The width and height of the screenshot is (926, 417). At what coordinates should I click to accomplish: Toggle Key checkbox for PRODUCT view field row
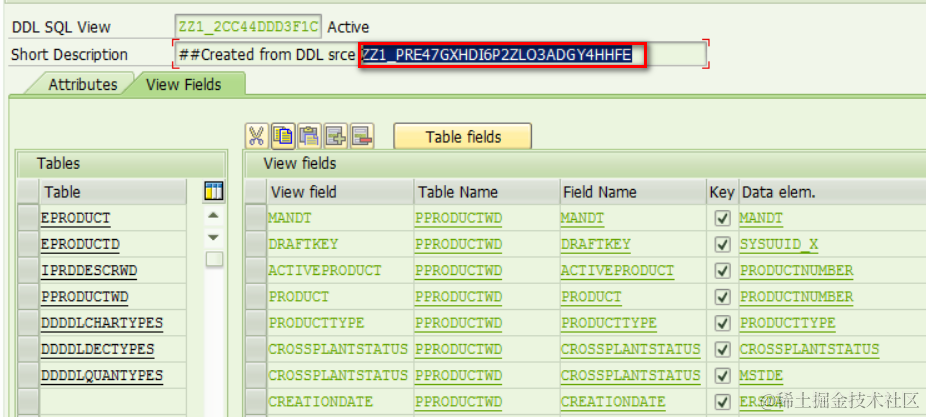722,297
